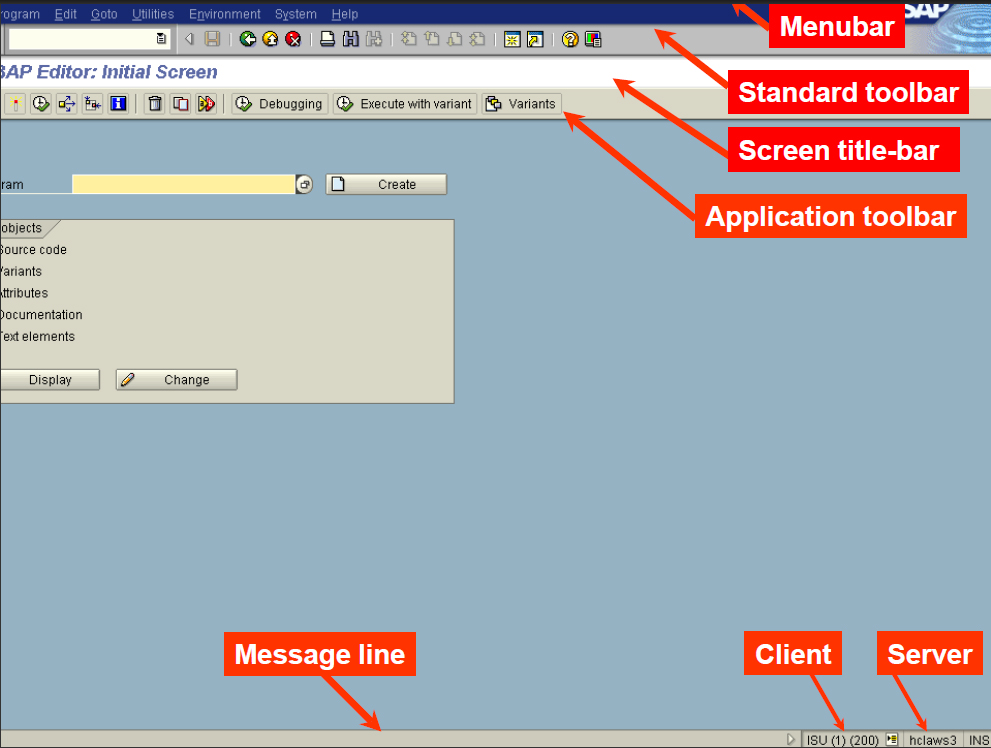The height and width of the screenshot is (748, 991).
Task: Go to Last Page icon
Action: [478, 39]
